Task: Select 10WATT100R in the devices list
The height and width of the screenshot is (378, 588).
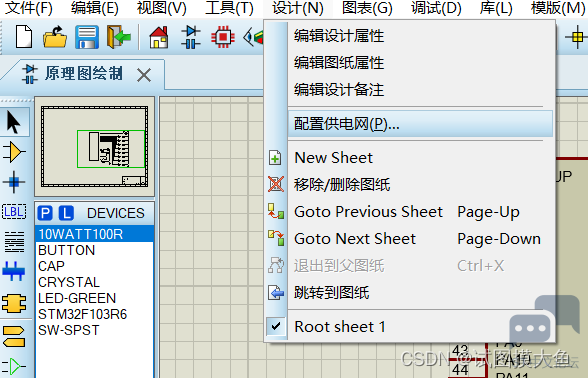Action: (x=94, y=234)
